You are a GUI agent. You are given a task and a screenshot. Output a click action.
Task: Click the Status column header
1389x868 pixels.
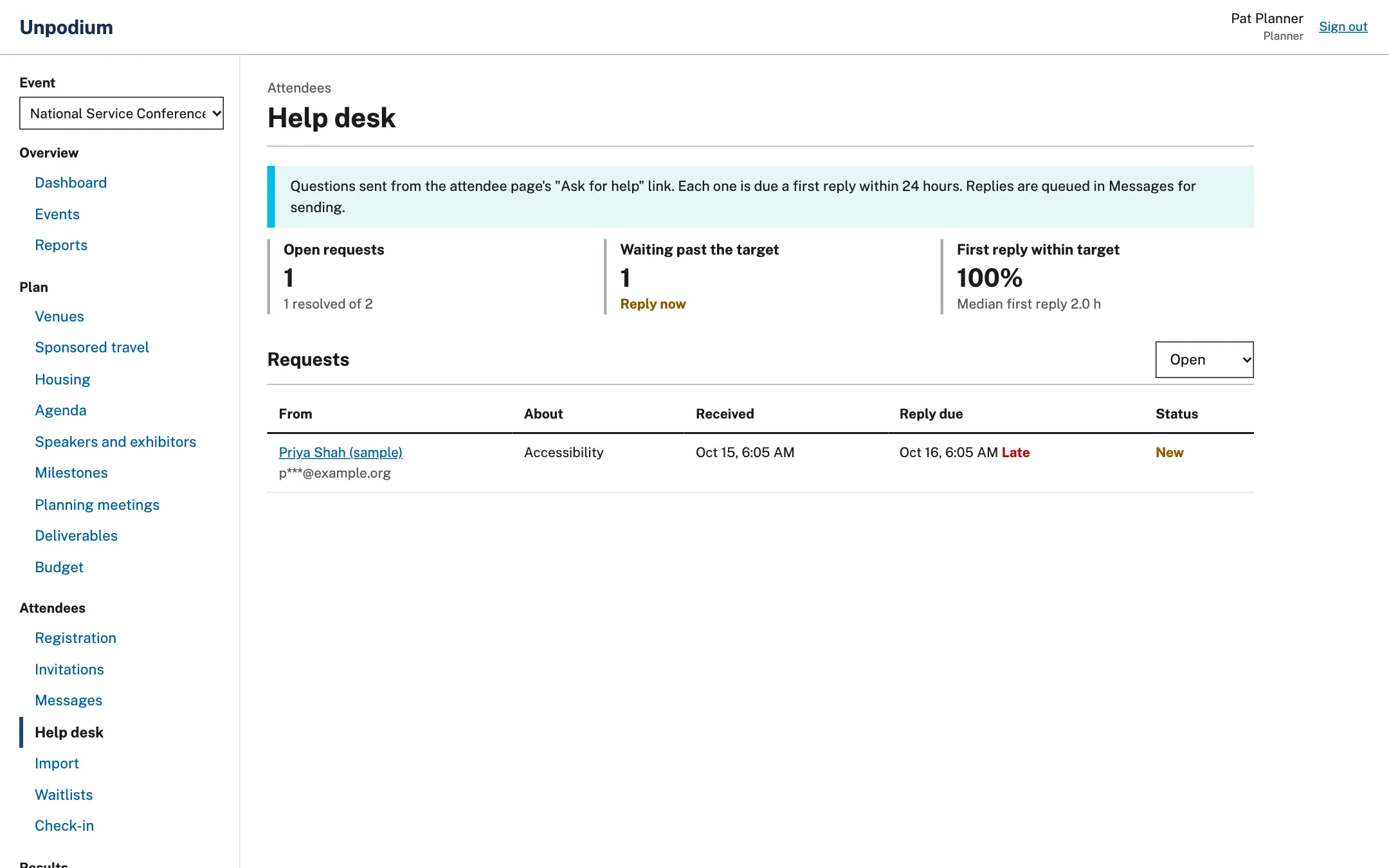[1176, 413]
